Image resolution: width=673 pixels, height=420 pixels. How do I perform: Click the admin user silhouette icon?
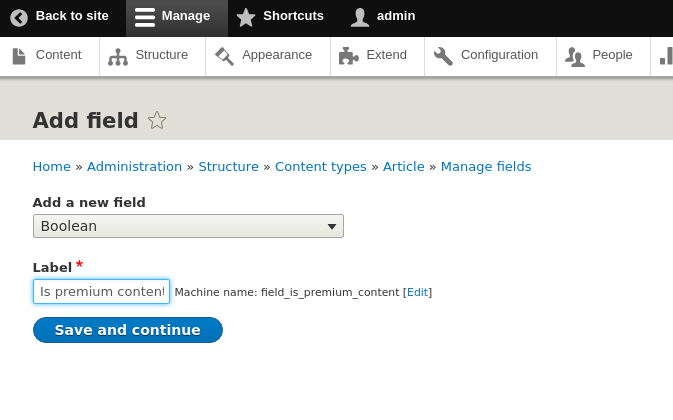360,18
